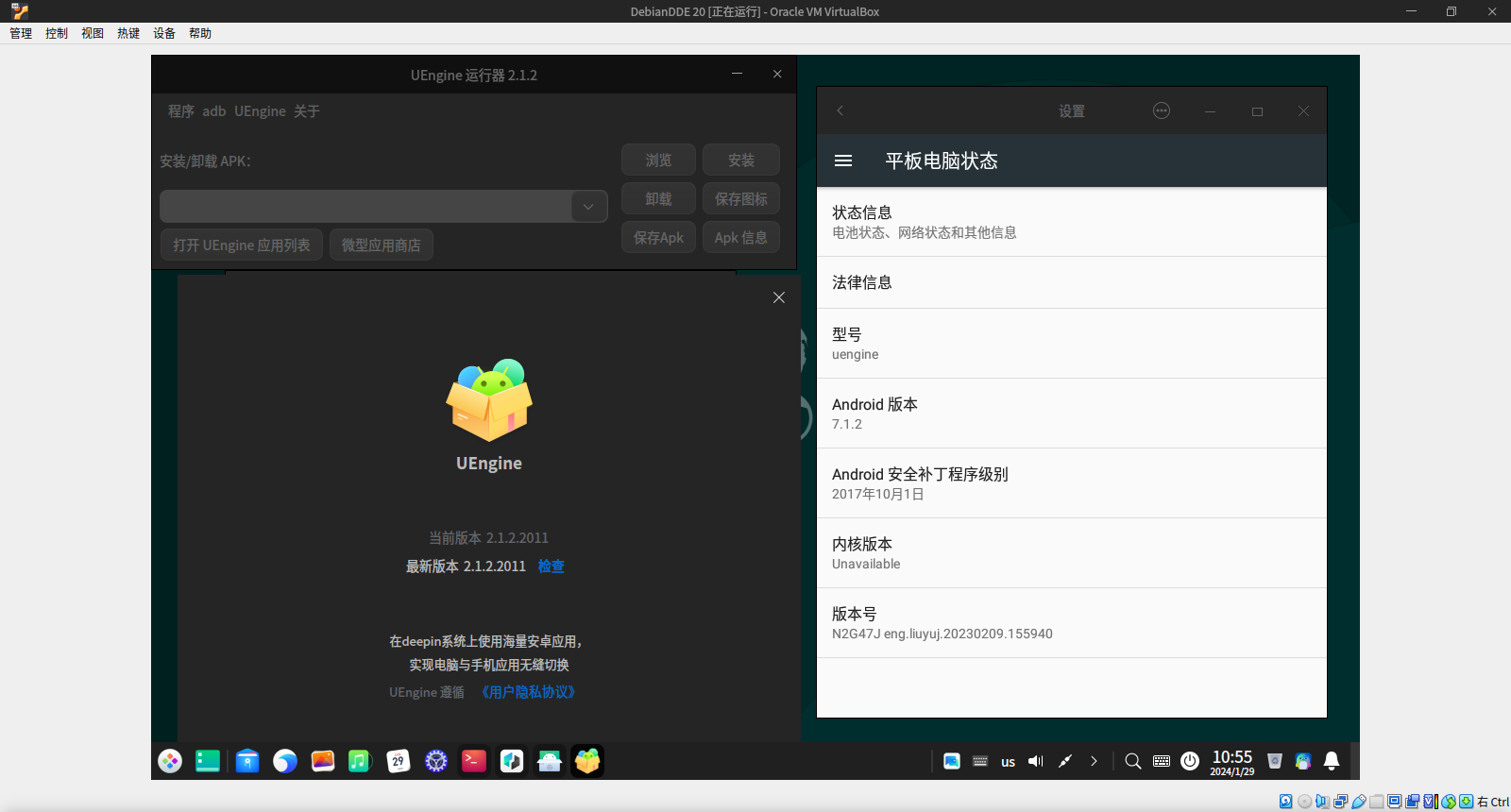Click the Android 安全补丁程序级别 row
Image resolution: width=1511 pixels, height=812 pixels.
1072,483
